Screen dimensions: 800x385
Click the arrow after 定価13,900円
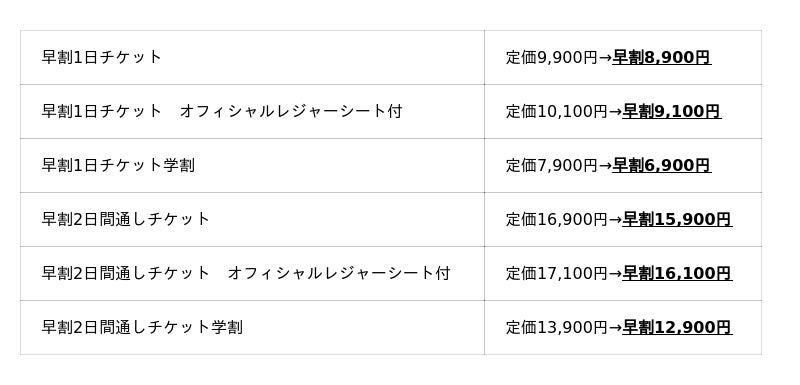click(x=615, y=328)
